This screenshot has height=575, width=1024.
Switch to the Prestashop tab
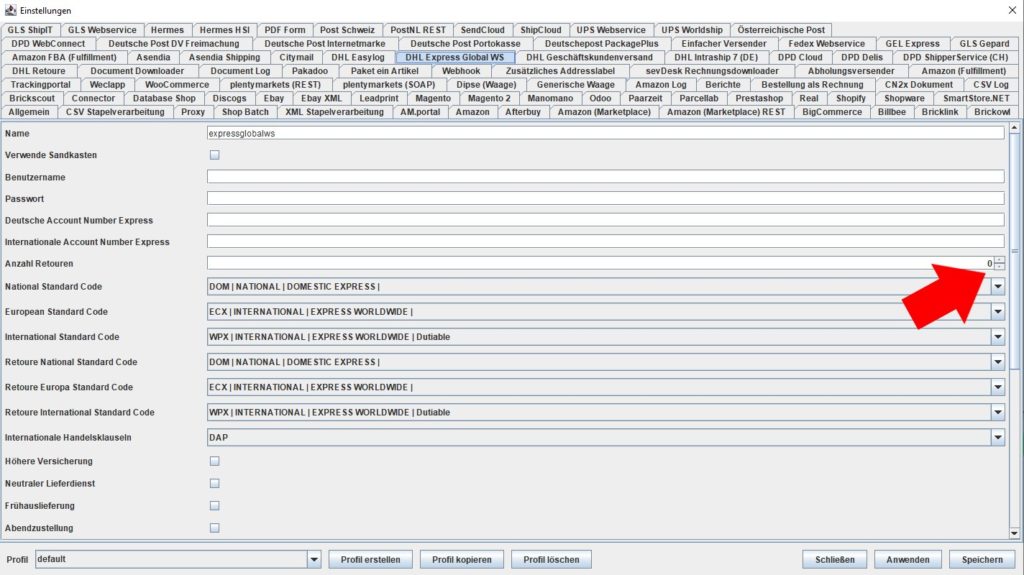click(759, 99)
